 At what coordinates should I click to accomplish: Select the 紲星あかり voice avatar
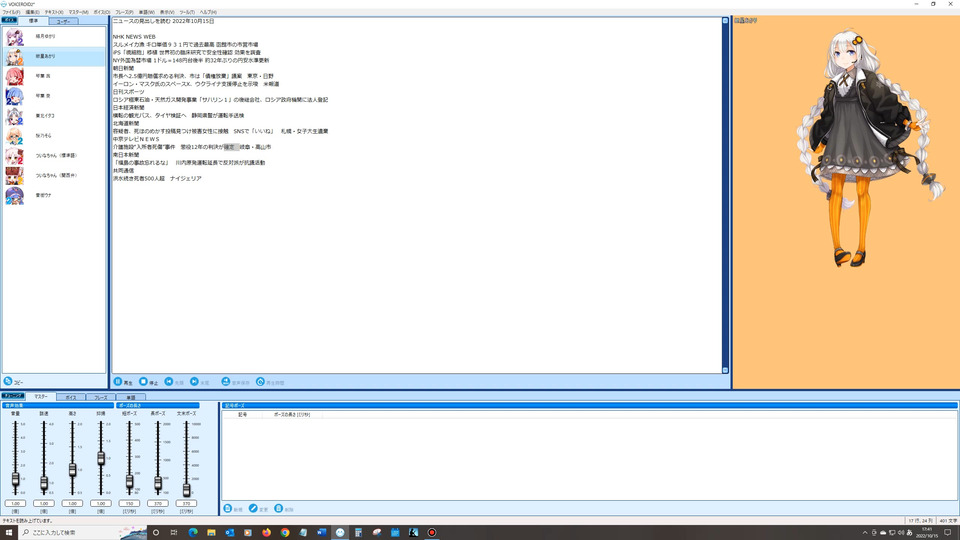coord(14,56)
